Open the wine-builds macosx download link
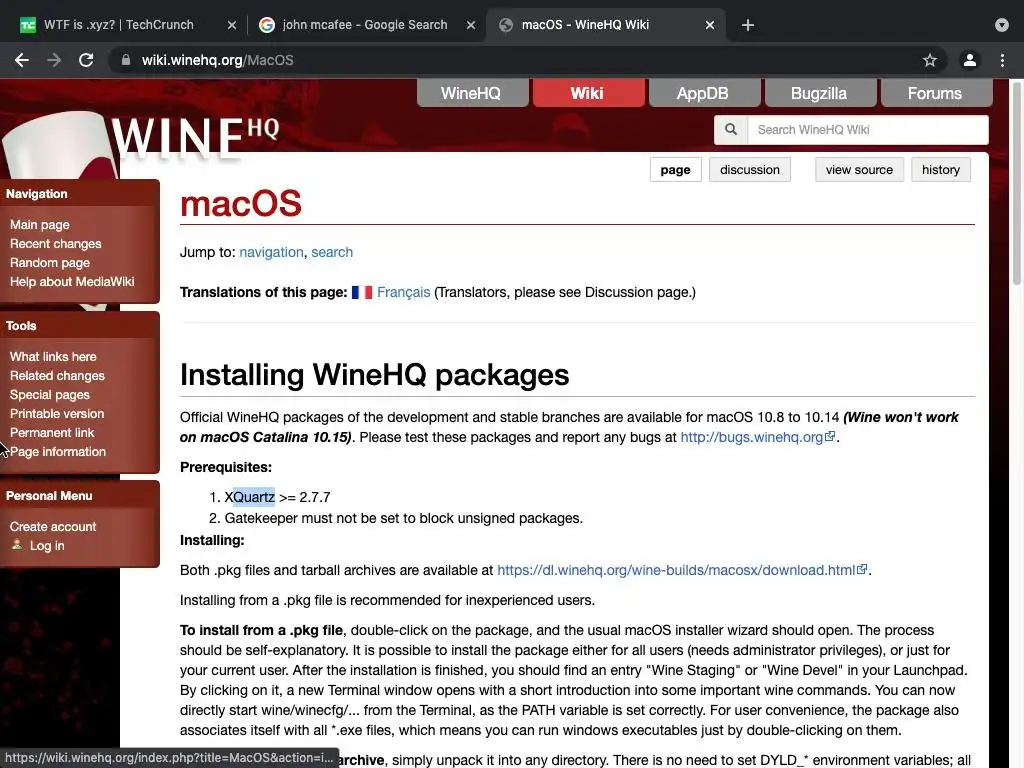Screen dimensions: 1024x768 tap(682, 570)
